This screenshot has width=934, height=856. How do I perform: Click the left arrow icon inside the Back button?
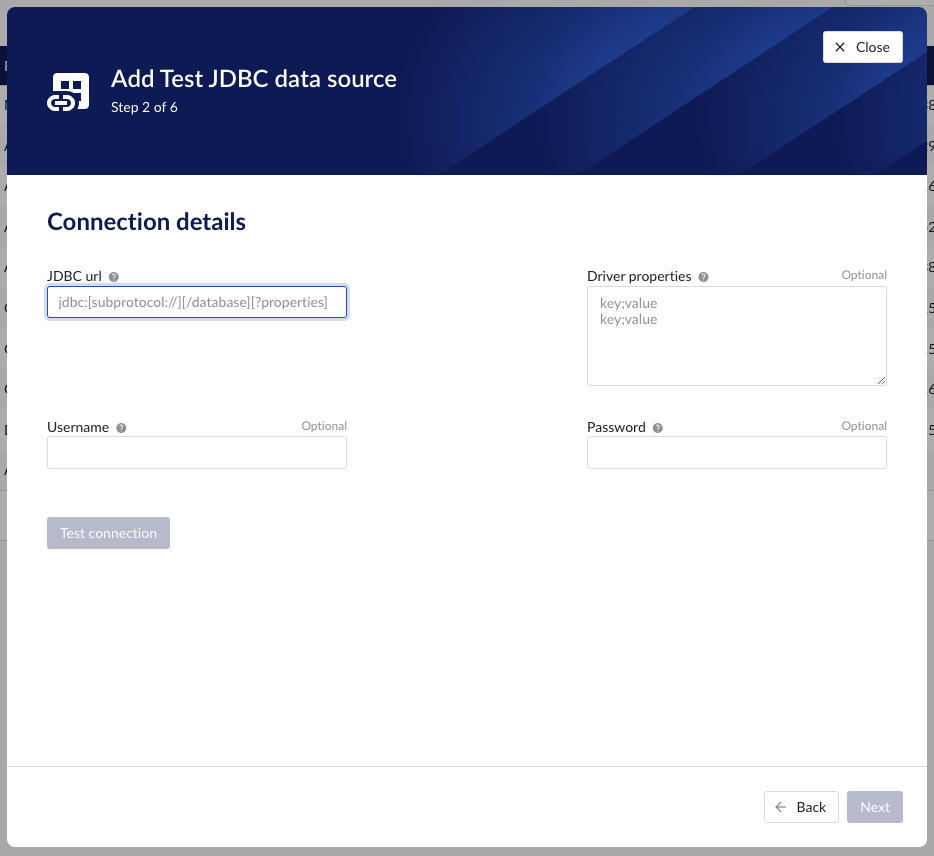[781, 807]
